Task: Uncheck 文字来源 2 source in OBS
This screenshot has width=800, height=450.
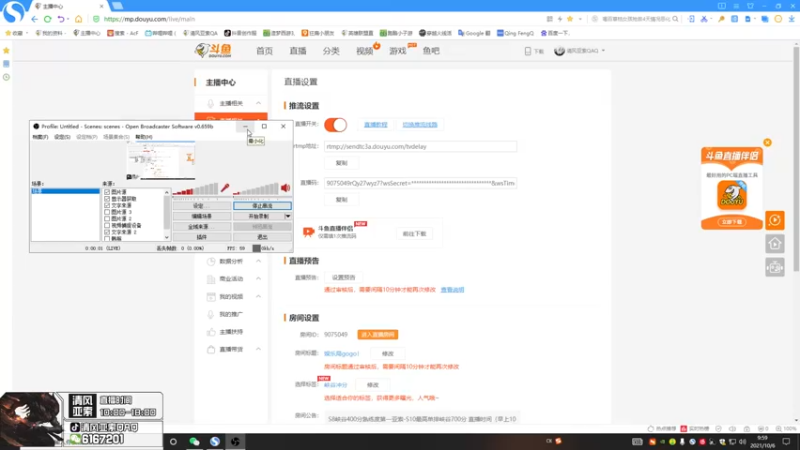Action: [107, 232]
